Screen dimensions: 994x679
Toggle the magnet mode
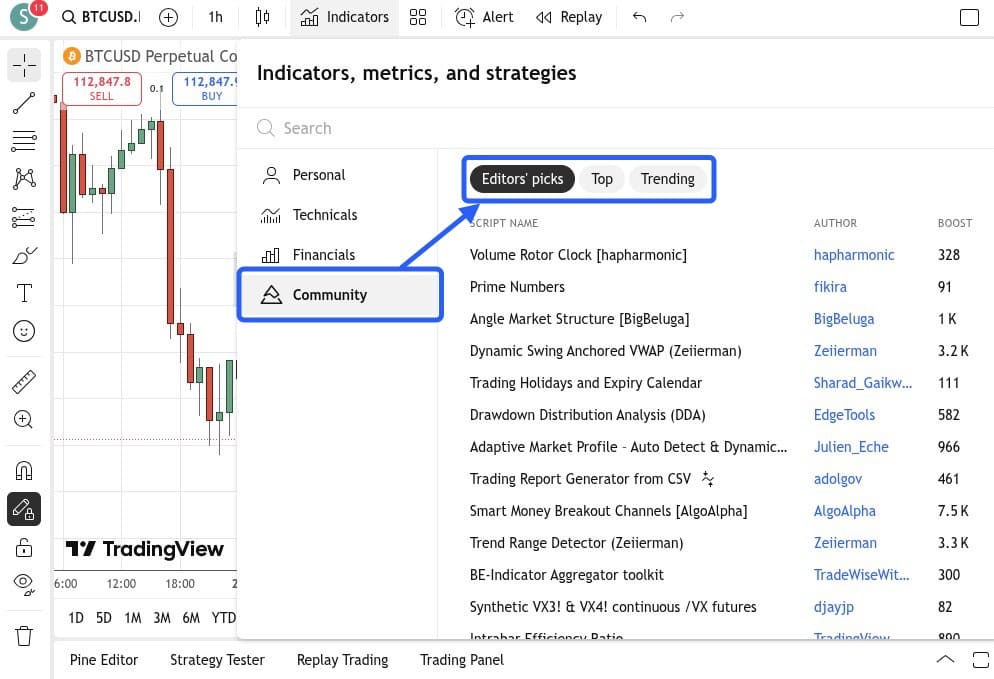(24, 470)
